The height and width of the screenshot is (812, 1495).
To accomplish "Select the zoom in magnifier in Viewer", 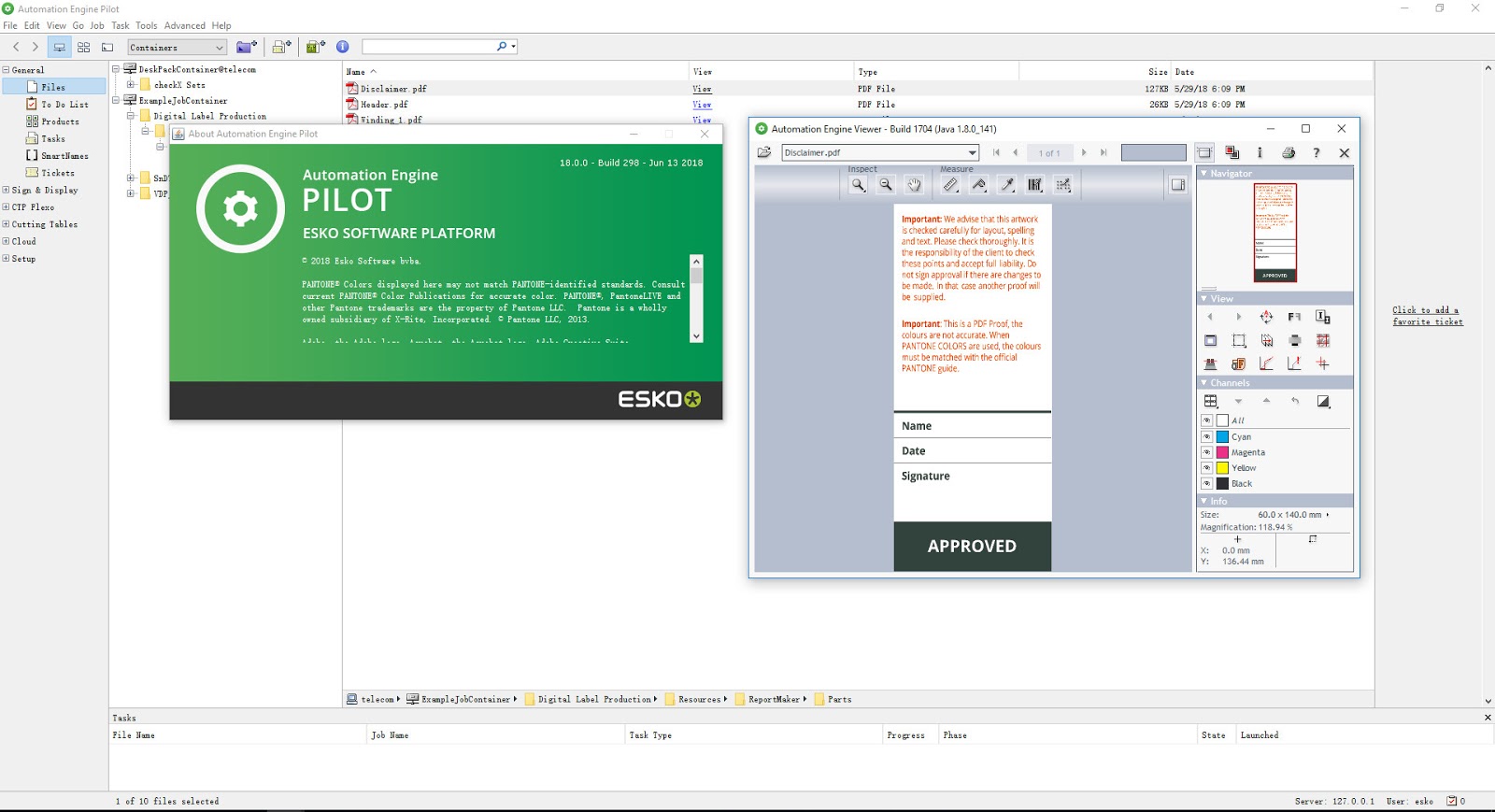I will [x=858, y=185].
